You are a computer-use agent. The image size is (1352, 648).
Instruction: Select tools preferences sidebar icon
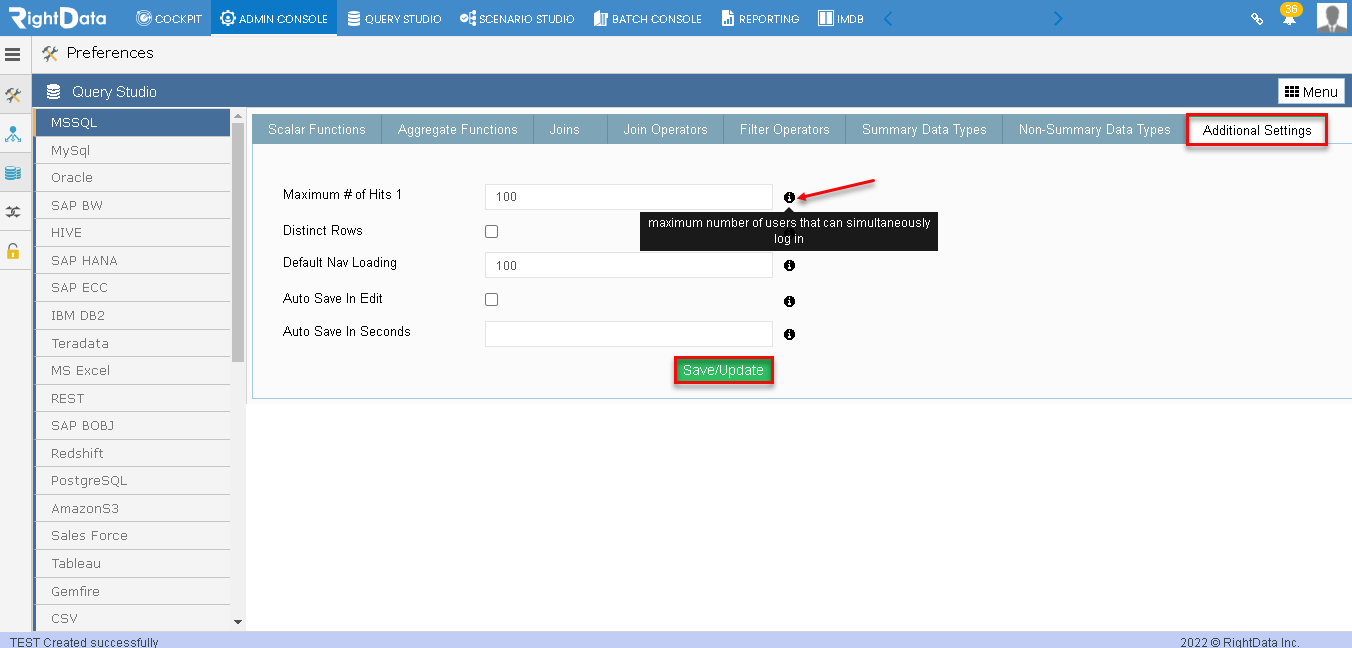click(x=13, y=96)
